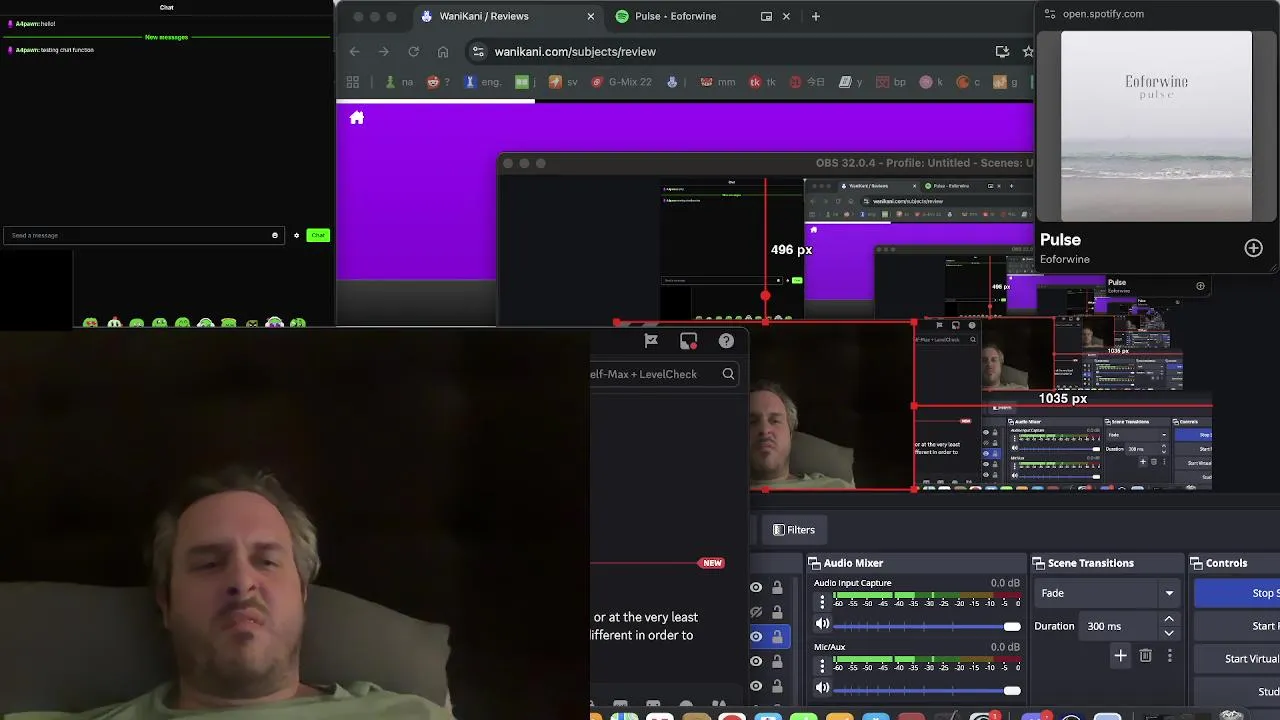The height and width of the screenshot is (720, 1280).
Task: Go back in the browser
Action: [x=354, y=51]
